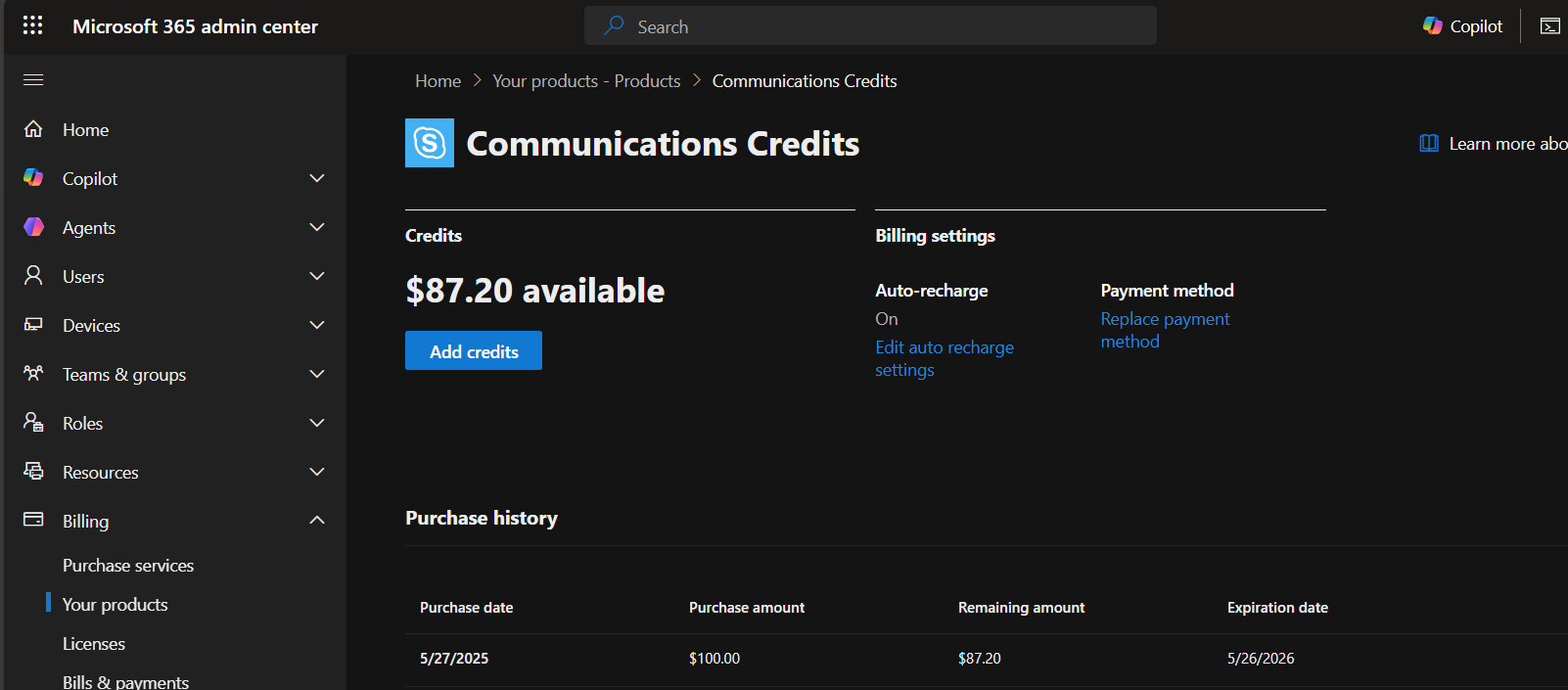The height and width of the screenshot is (690, 1568).
Task: Collapse the navigation menu hamburger icon
Action: (x=33, y=79)
